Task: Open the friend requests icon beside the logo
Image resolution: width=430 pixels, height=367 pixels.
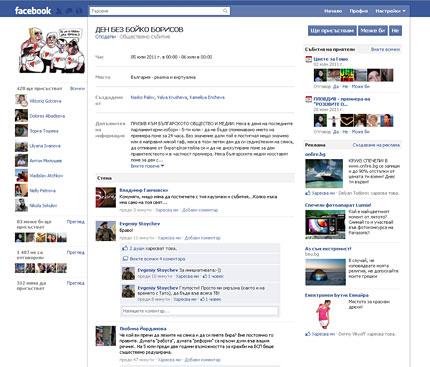Action: pyautogui.click(x=59, y=11)
